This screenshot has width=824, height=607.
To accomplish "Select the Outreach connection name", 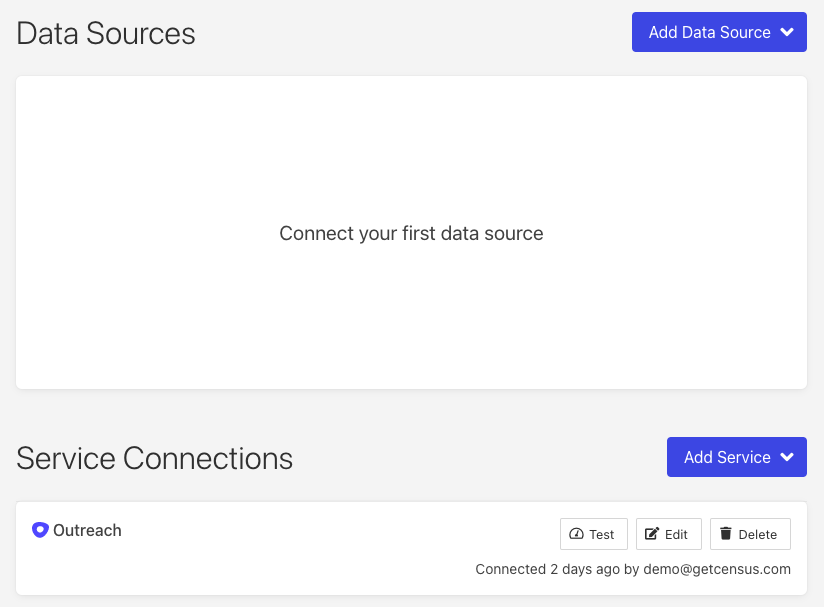I will 87,530.
